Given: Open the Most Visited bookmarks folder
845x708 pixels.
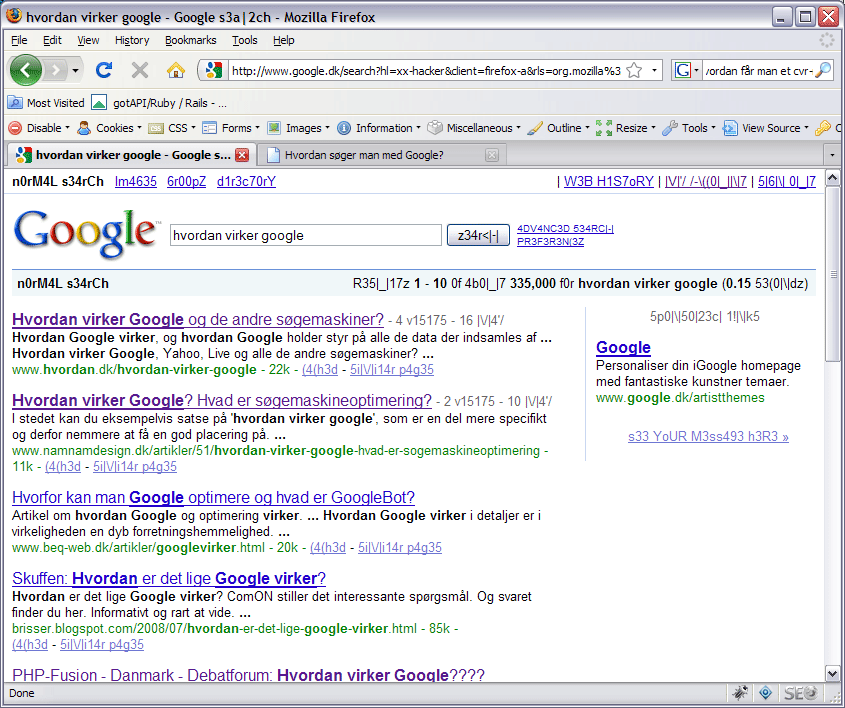Looking at the screenshot, I should [x=46, y=102].
